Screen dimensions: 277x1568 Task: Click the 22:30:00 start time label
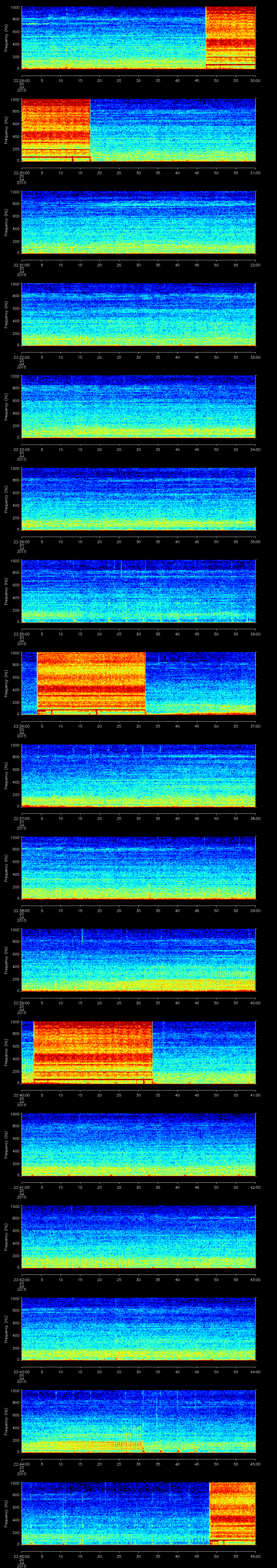[x=21, y=173]
